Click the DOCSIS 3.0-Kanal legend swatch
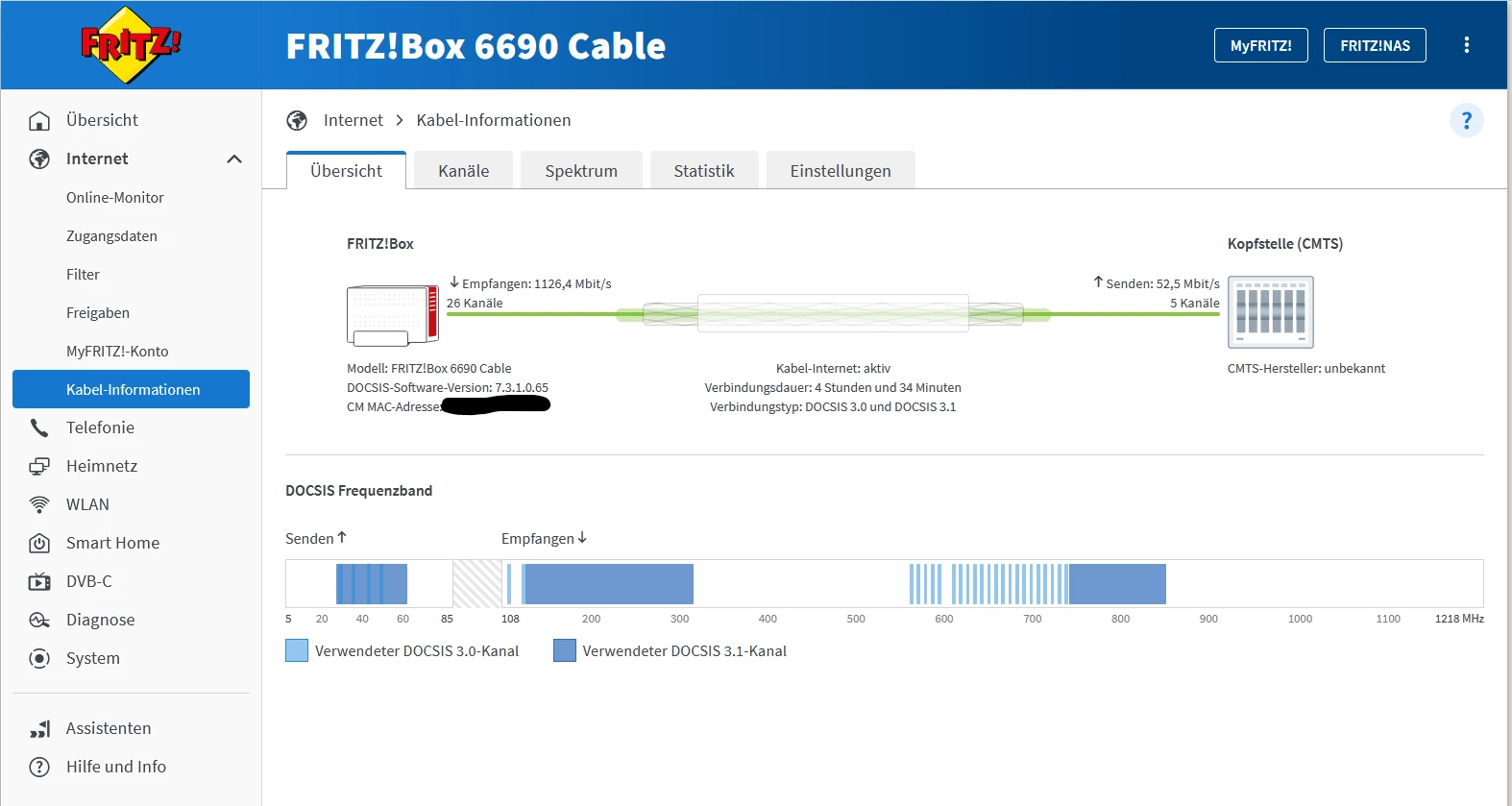This screenshot has width=1512, height=806. [297, 650]
